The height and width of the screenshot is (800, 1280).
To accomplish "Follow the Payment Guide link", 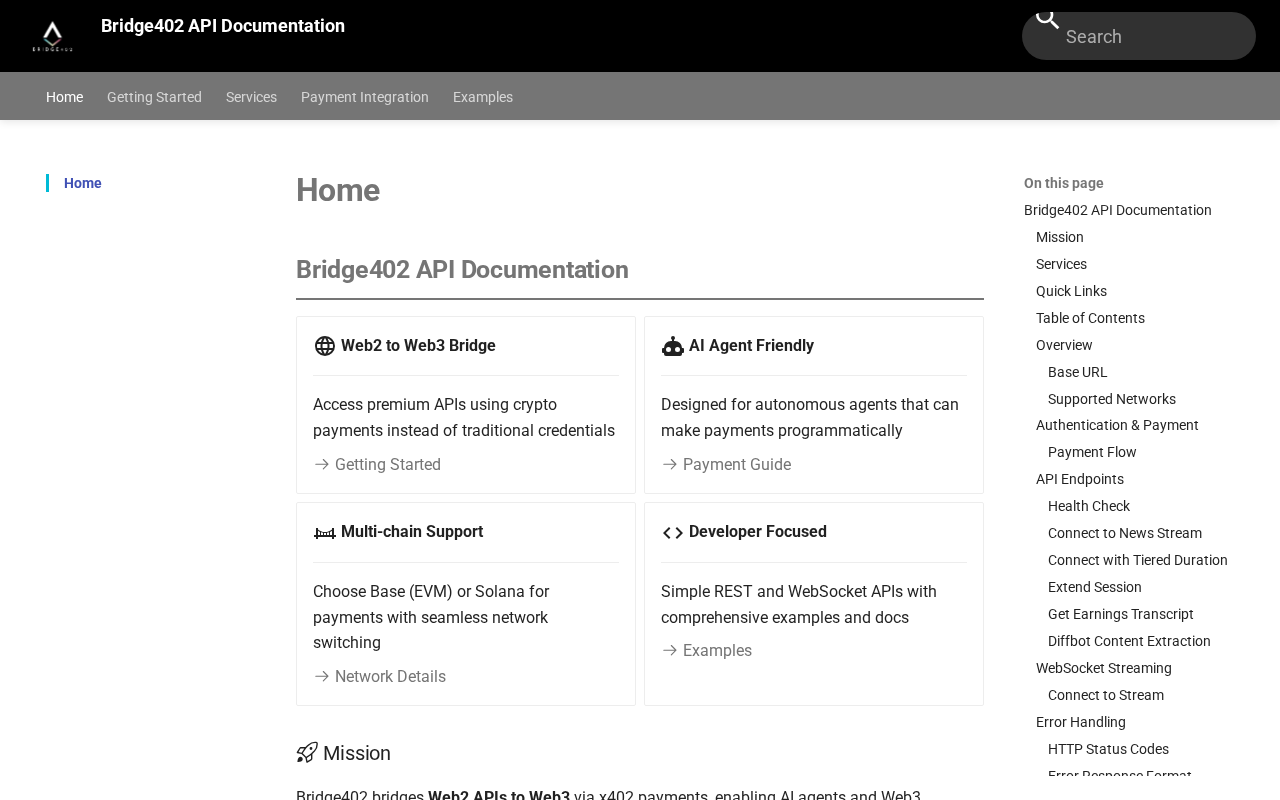I will click(736, 465).
